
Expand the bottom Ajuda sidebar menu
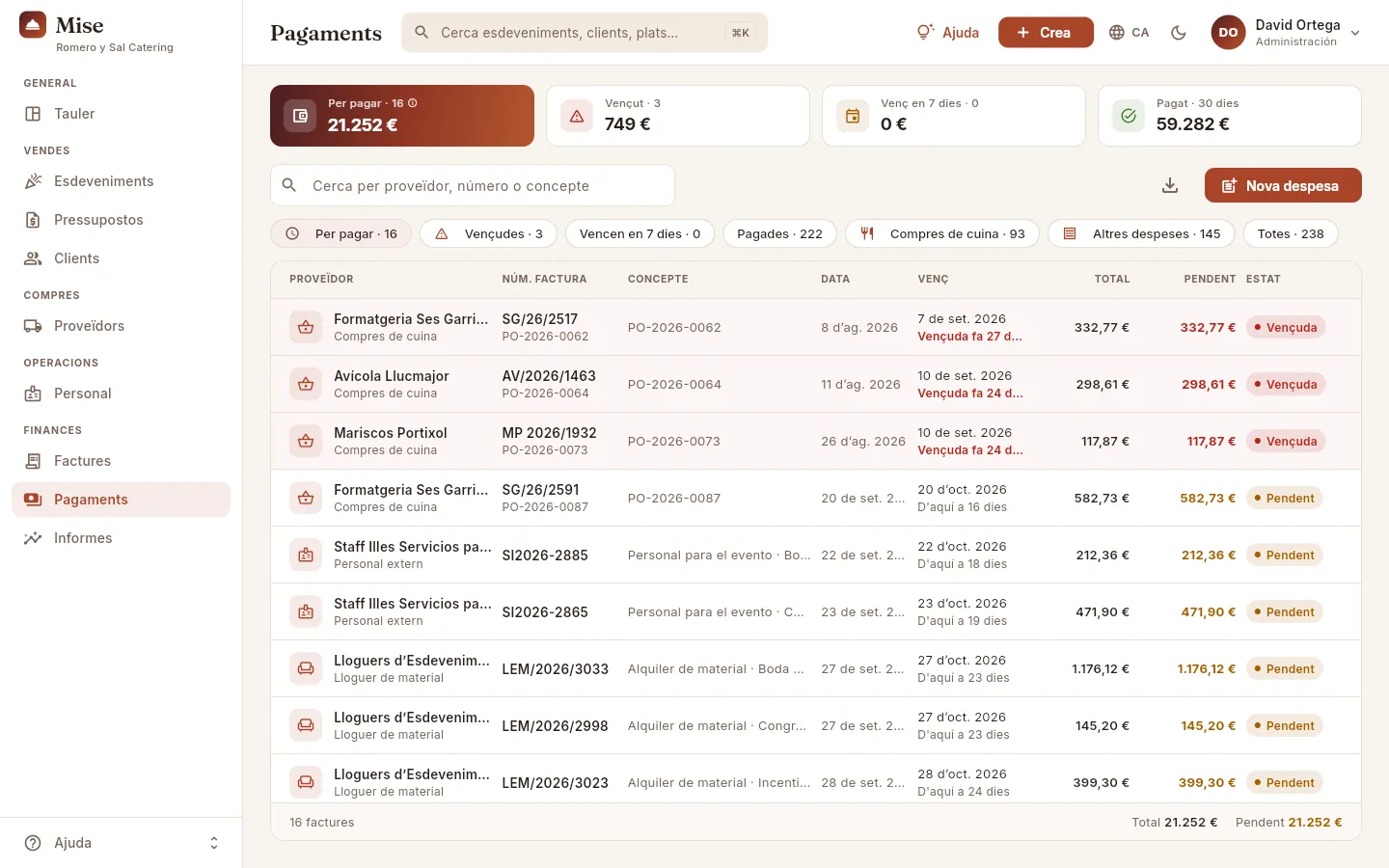pos(121,843)
